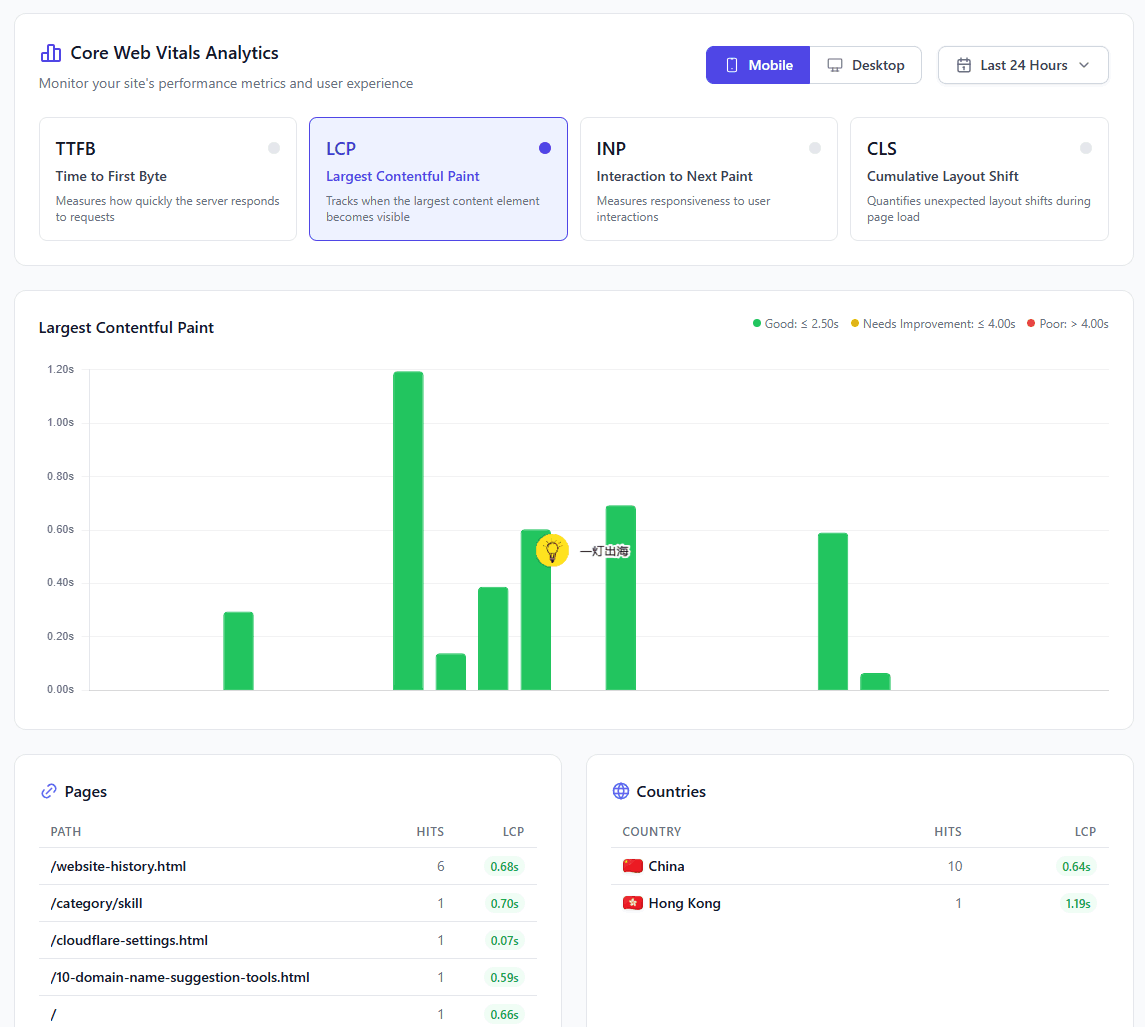The height and width of the screenshot is (1027, 1145).
Task: Select the INP metric radio dot
Action: pos(815,148)
